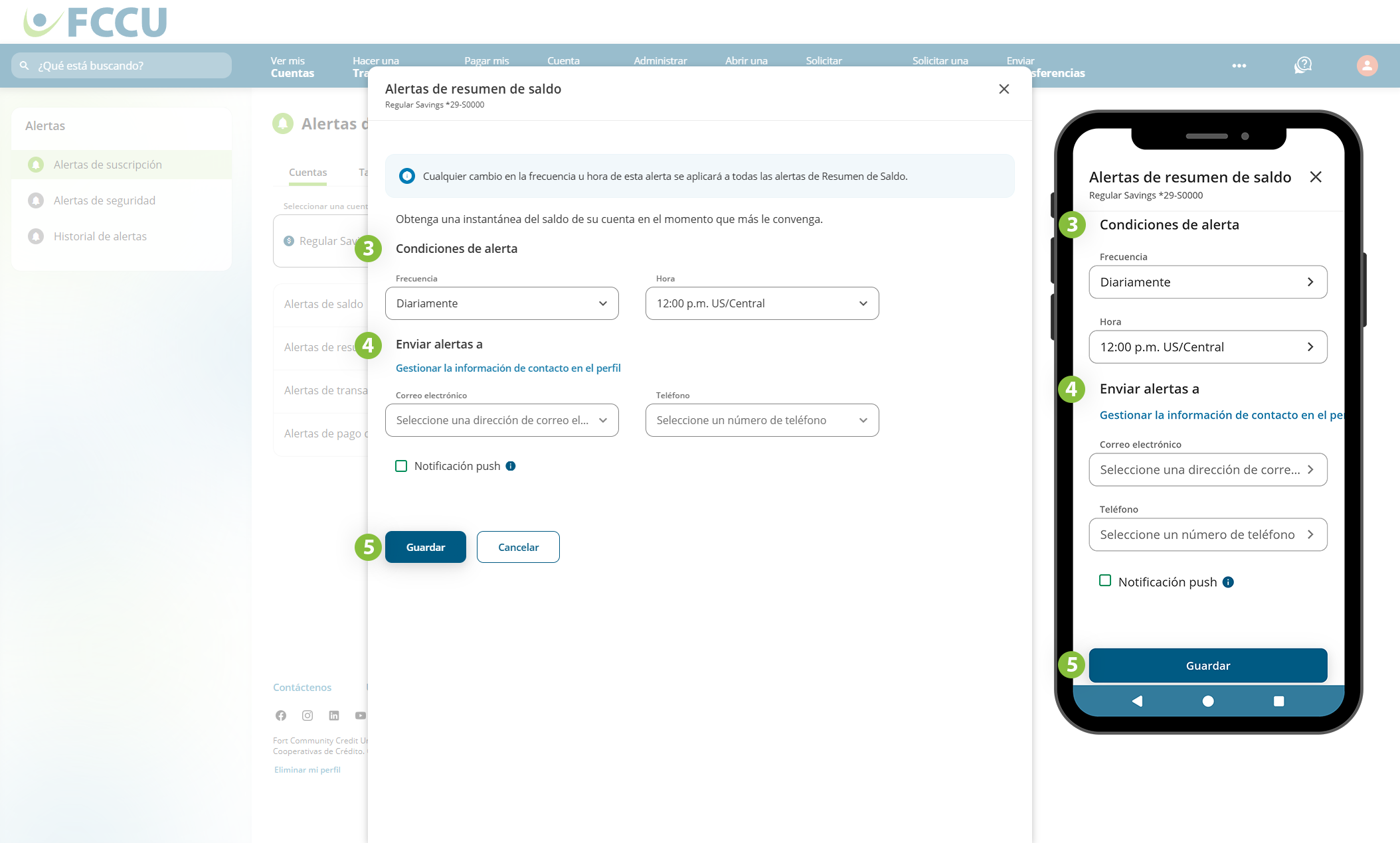Tap the info icon beside phone push notification
The height and width of the screenshot is (843, 1400).
1228,582
